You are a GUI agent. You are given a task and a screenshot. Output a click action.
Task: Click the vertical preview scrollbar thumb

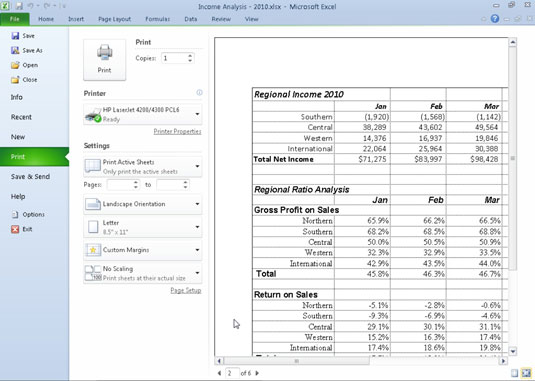pos(512,159)
